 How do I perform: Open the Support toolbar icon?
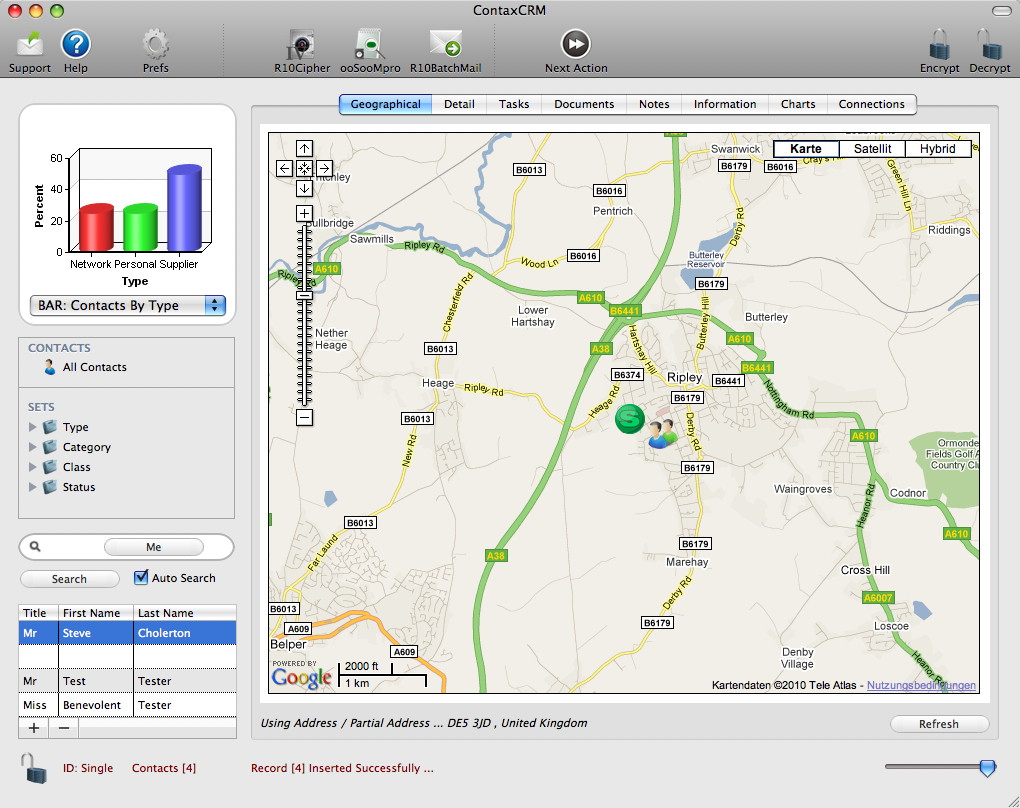coord(30,44)
